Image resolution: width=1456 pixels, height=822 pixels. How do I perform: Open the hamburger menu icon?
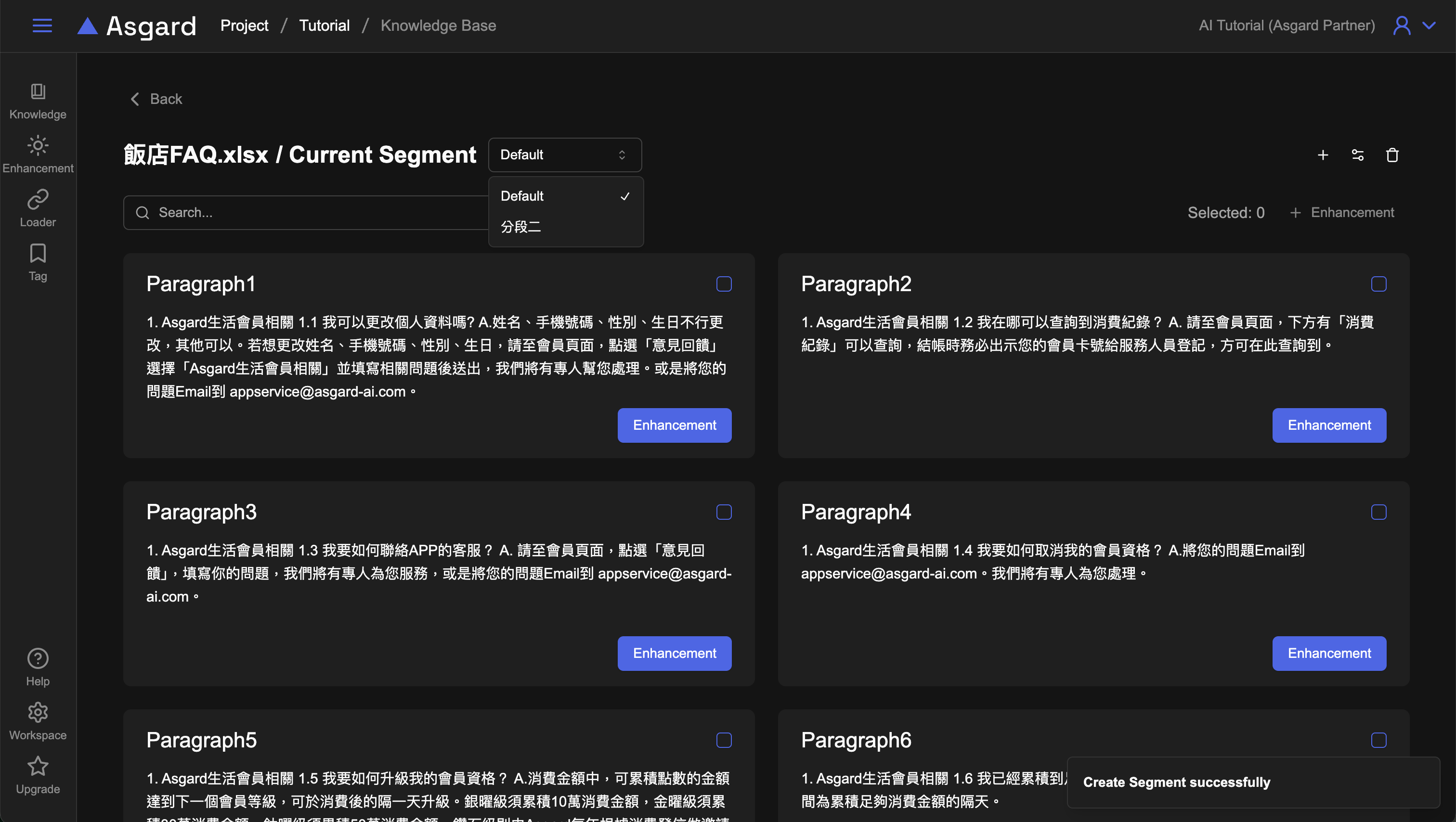(42, 26)
